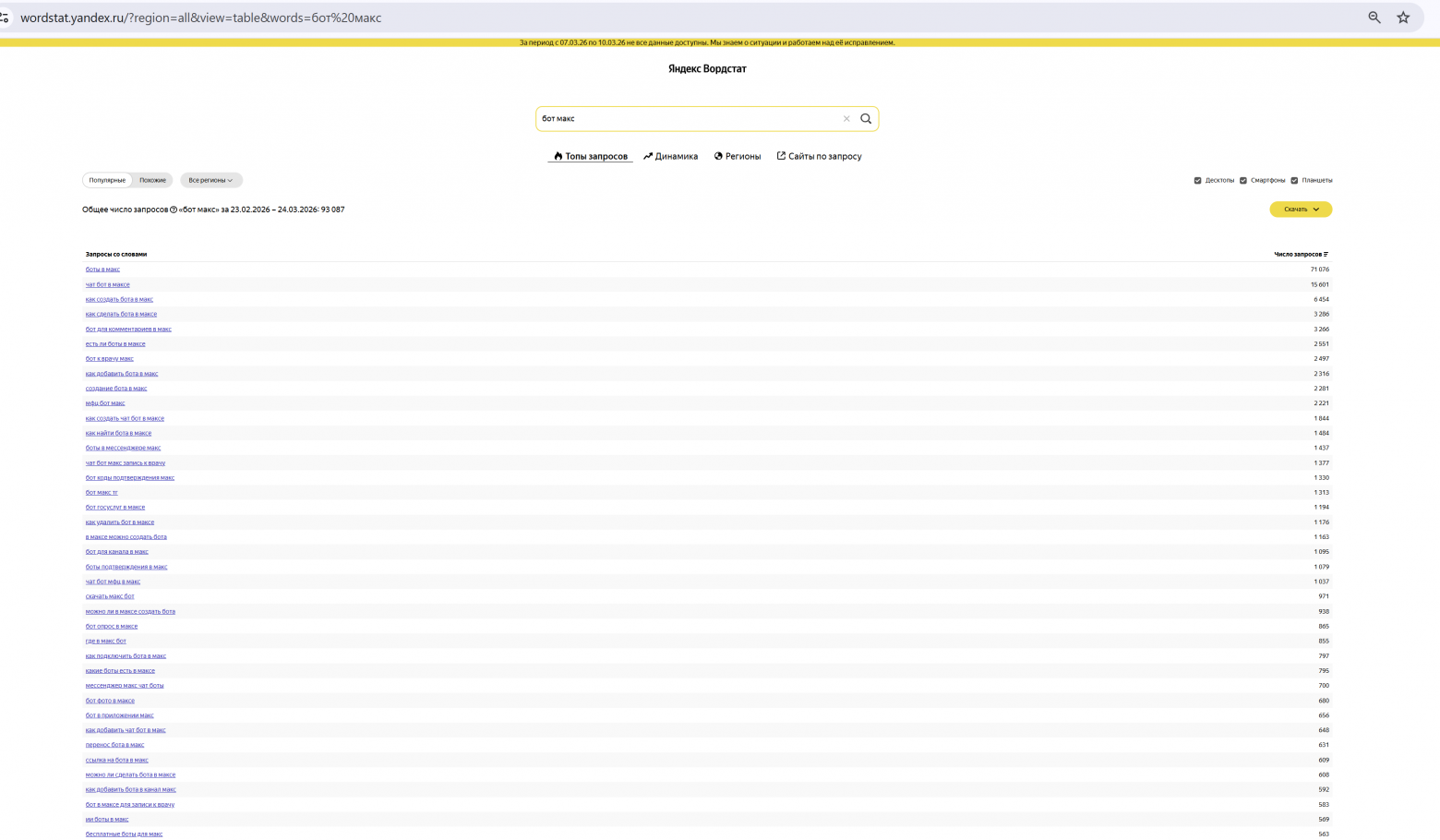
Task: Toggle the 'Десктопы' checkbox
Action: tap(1198, 180)
